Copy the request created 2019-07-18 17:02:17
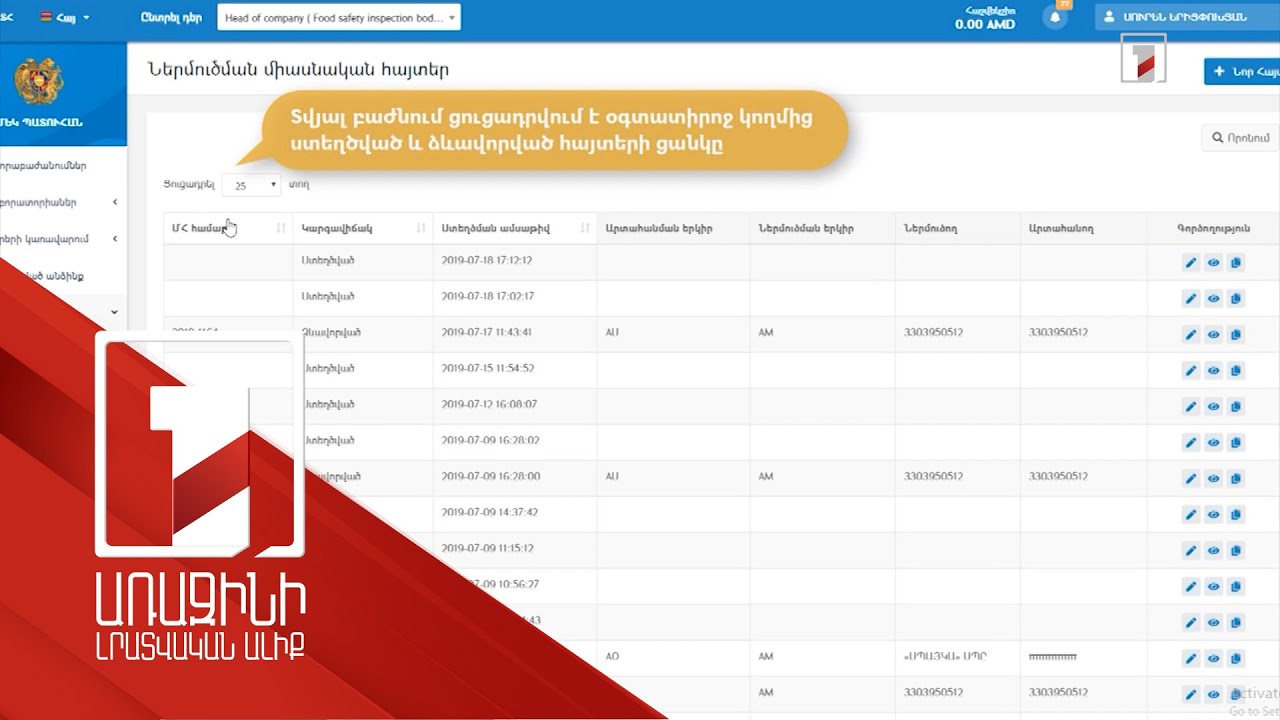The image size is (1280, 720). pyautogui.click(x=1236, y=299)
